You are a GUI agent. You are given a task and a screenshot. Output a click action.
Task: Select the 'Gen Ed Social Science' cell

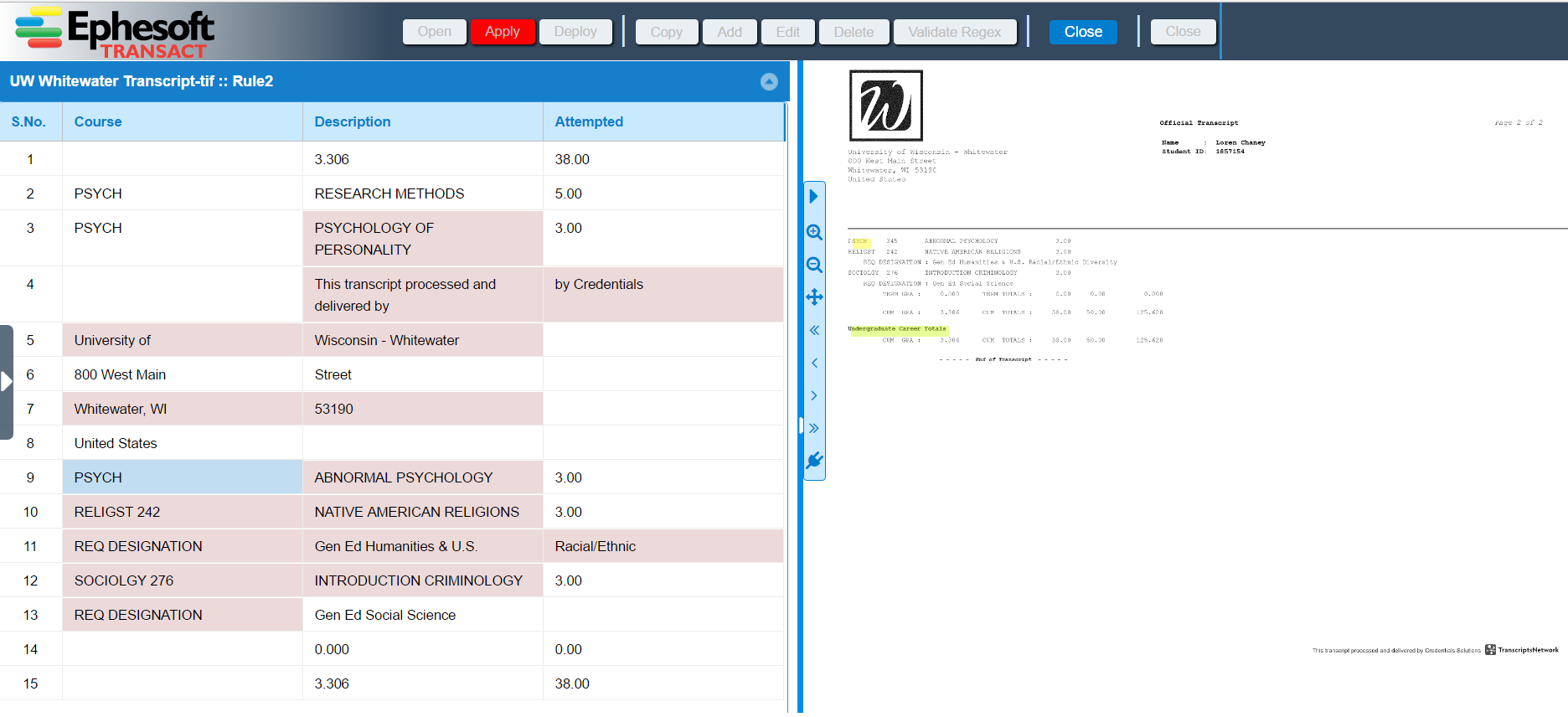pyautogui.click(x=423, y=615)
